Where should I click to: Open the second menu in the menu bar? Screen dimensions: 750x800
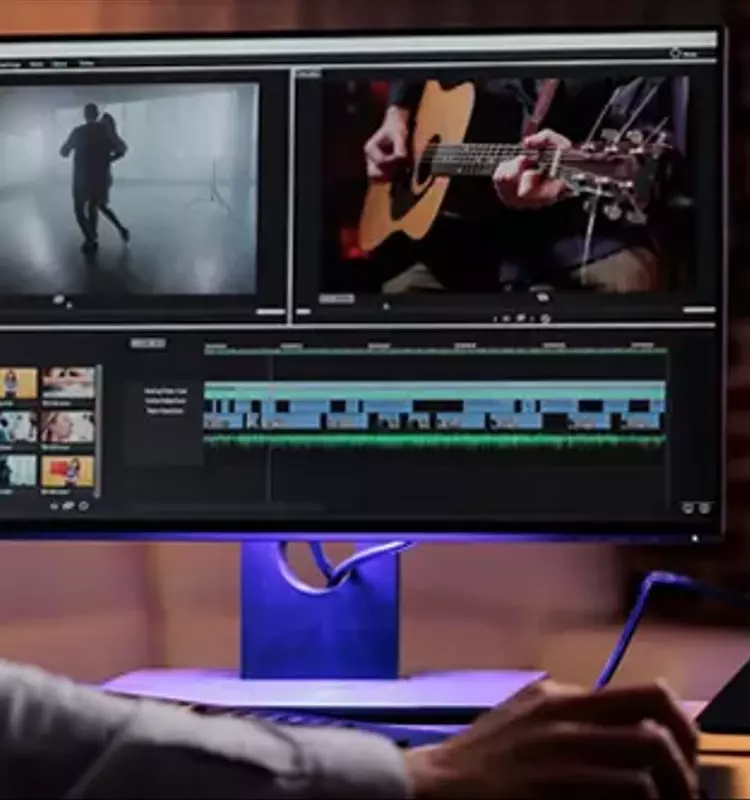36,64
